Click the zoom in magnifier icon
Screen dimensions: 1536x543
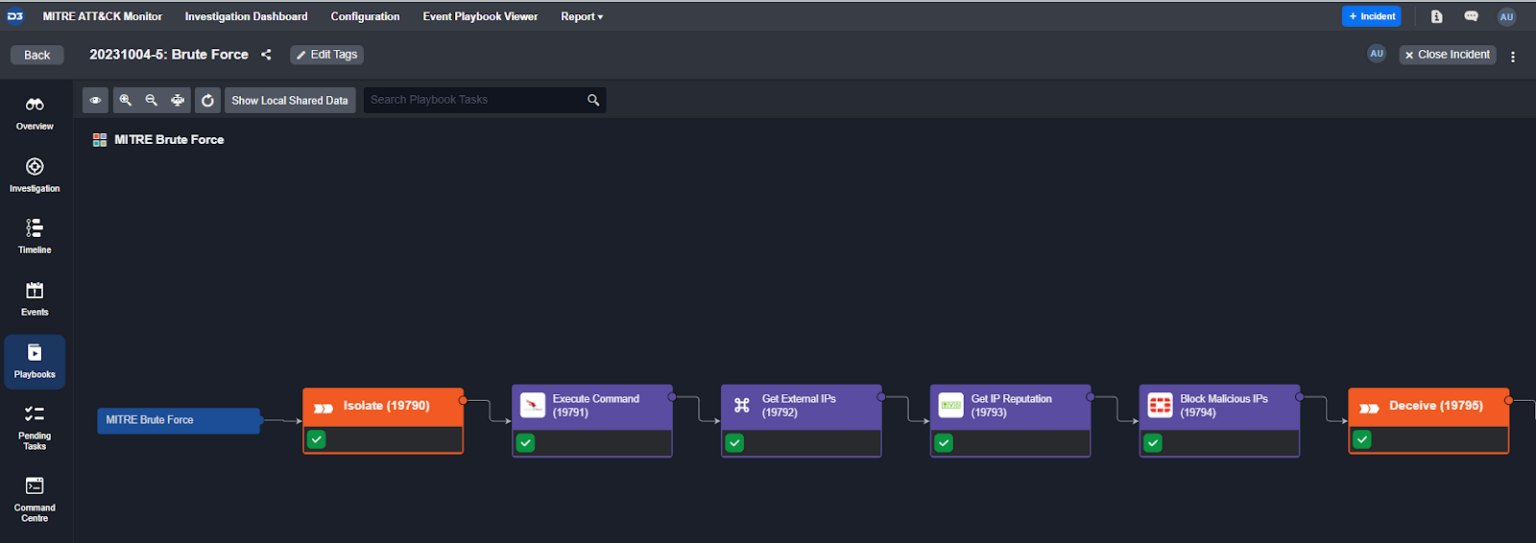(x=125, y=100)
